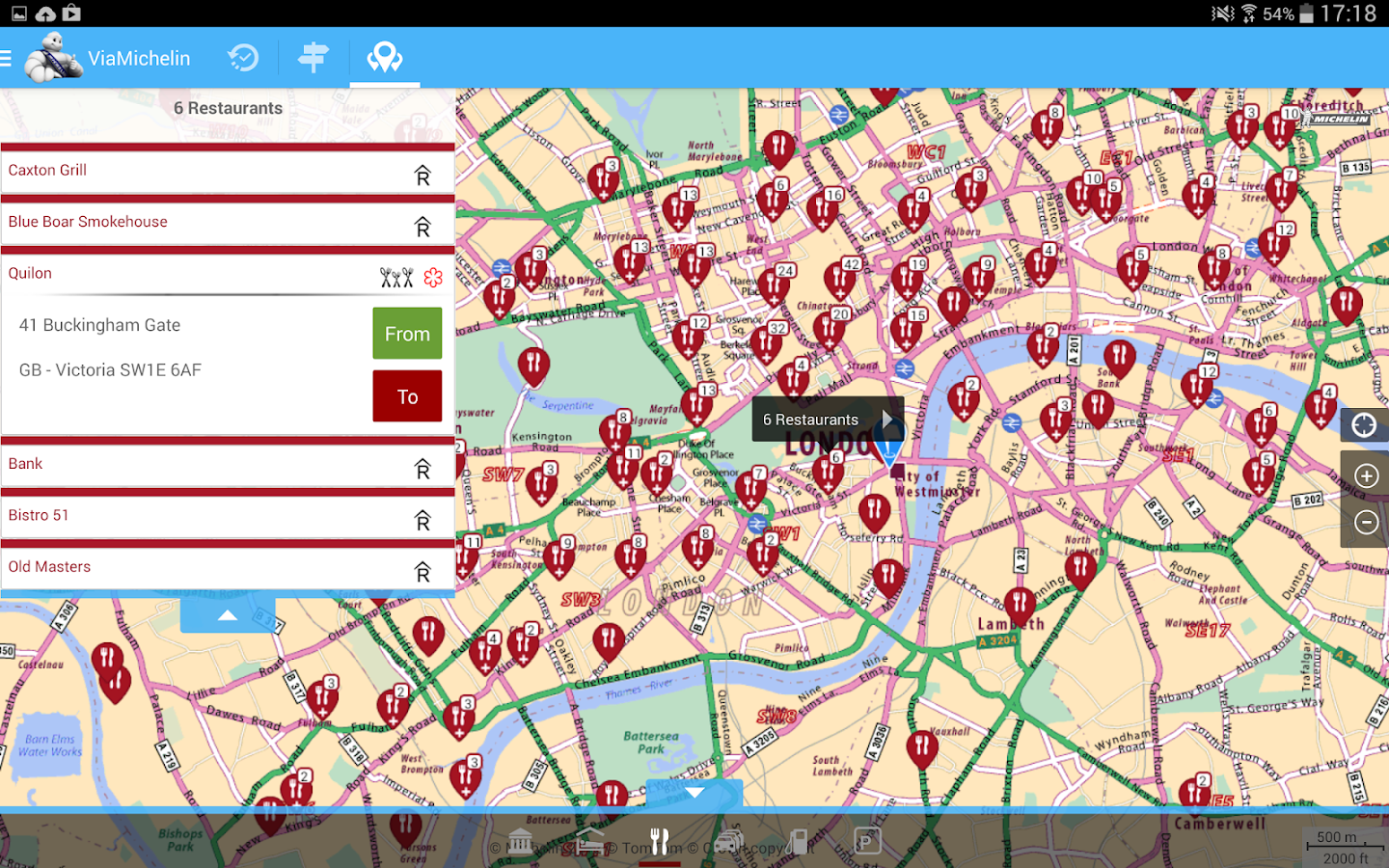Open battery status in status bar

[x=1306, y=14]
